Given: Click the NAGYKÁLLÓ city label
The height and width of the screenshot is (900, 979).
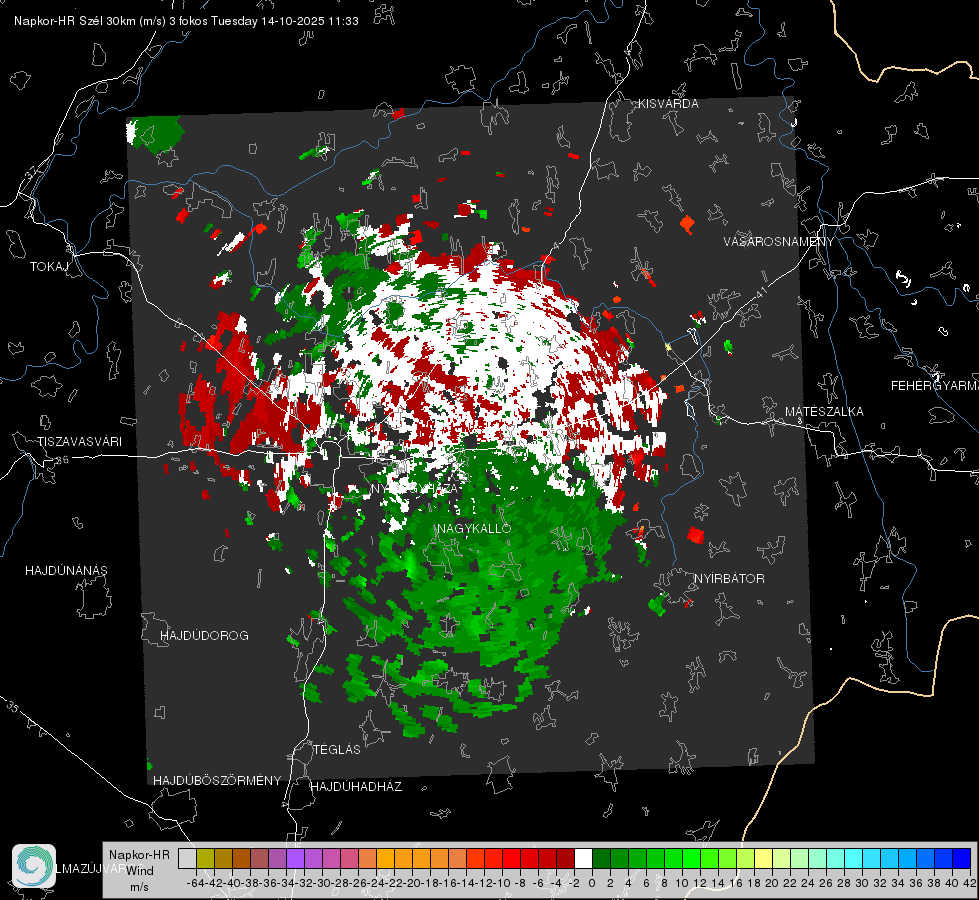Looking at the screenshot, I should [x=474, y=528].
